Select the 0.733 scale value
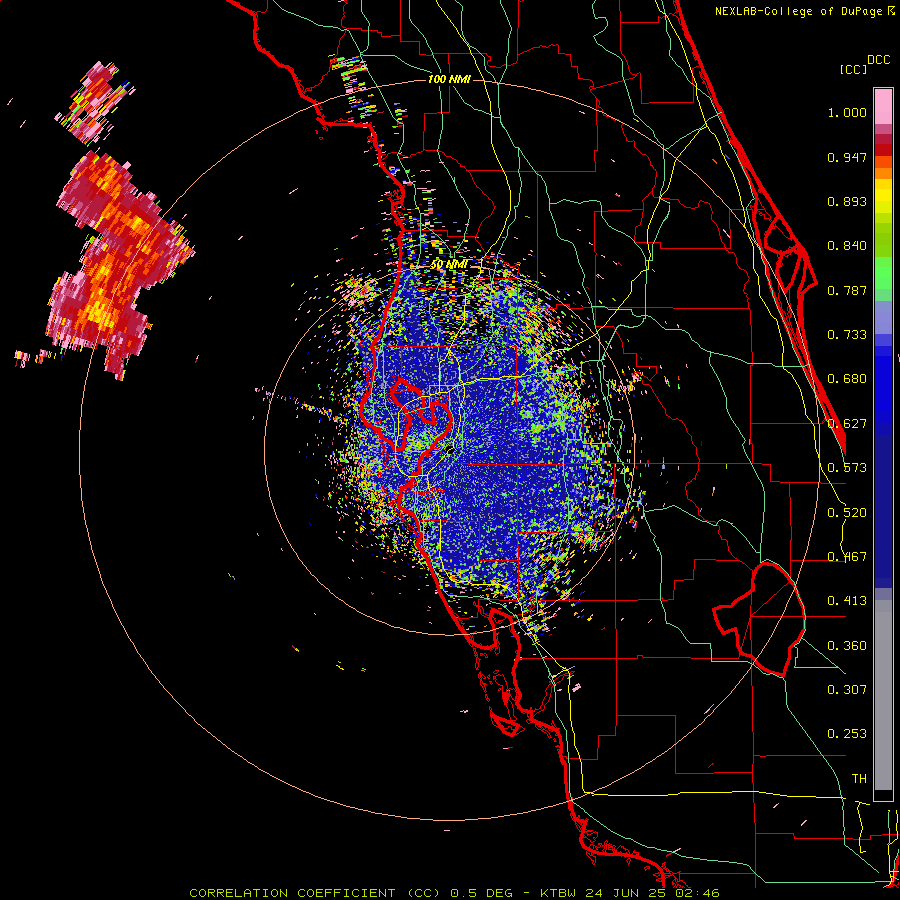 [x=847, y=335]
